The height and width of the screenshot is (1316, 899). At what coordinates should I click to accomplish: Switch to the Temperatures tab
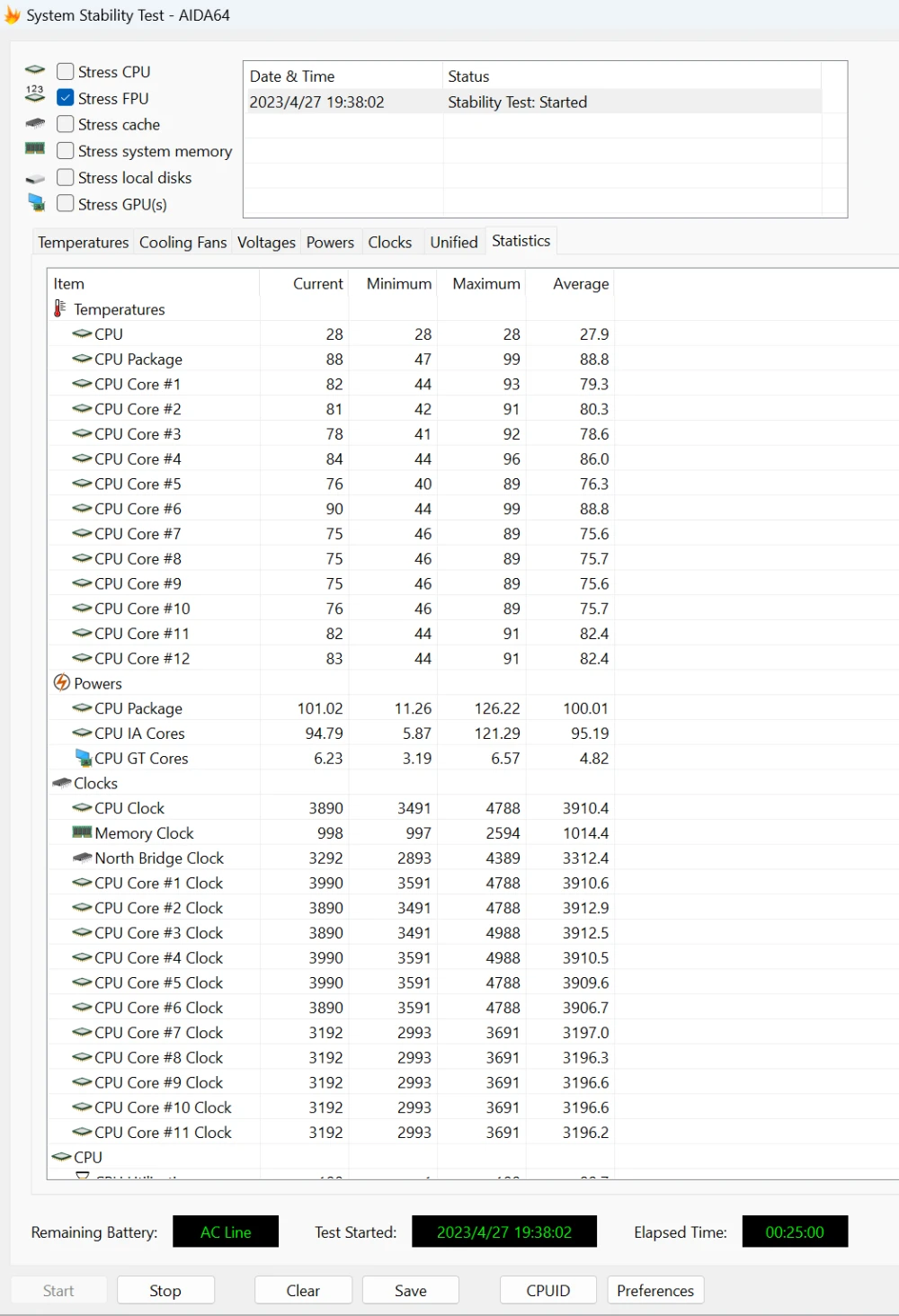[x=83, y=243]
